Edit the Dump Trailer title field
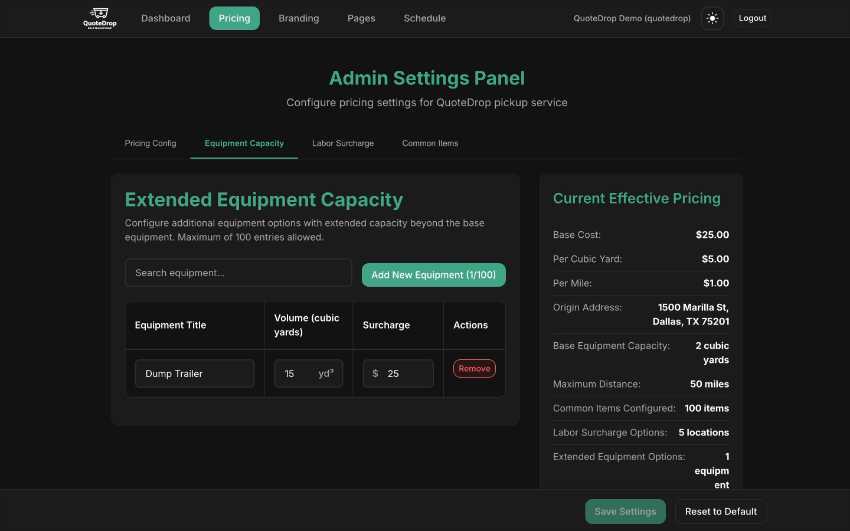The image size is (850, 531). tap(195, 373)
